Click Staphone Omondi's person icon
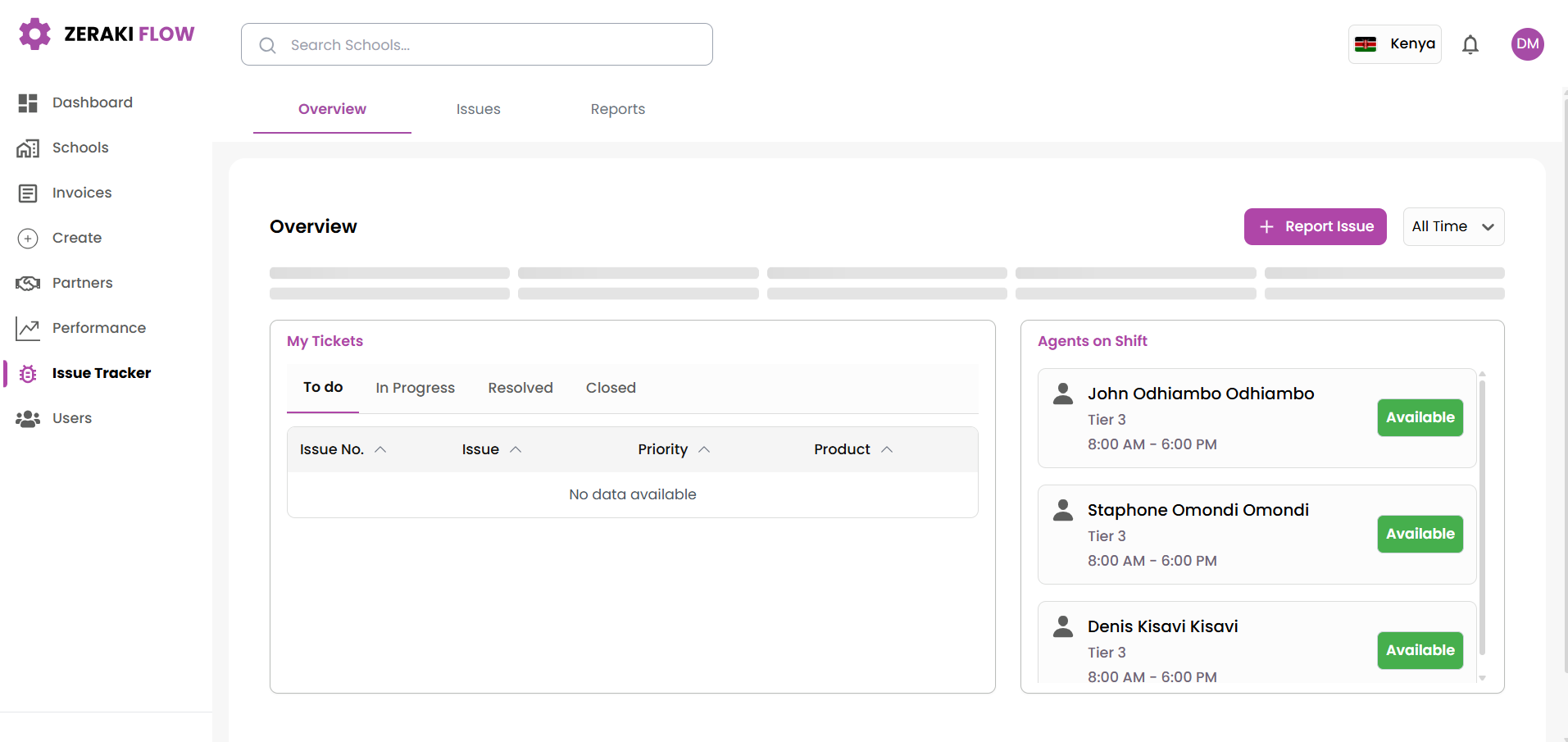Viewport: 1568px width, 742px height. [1063, 510]
